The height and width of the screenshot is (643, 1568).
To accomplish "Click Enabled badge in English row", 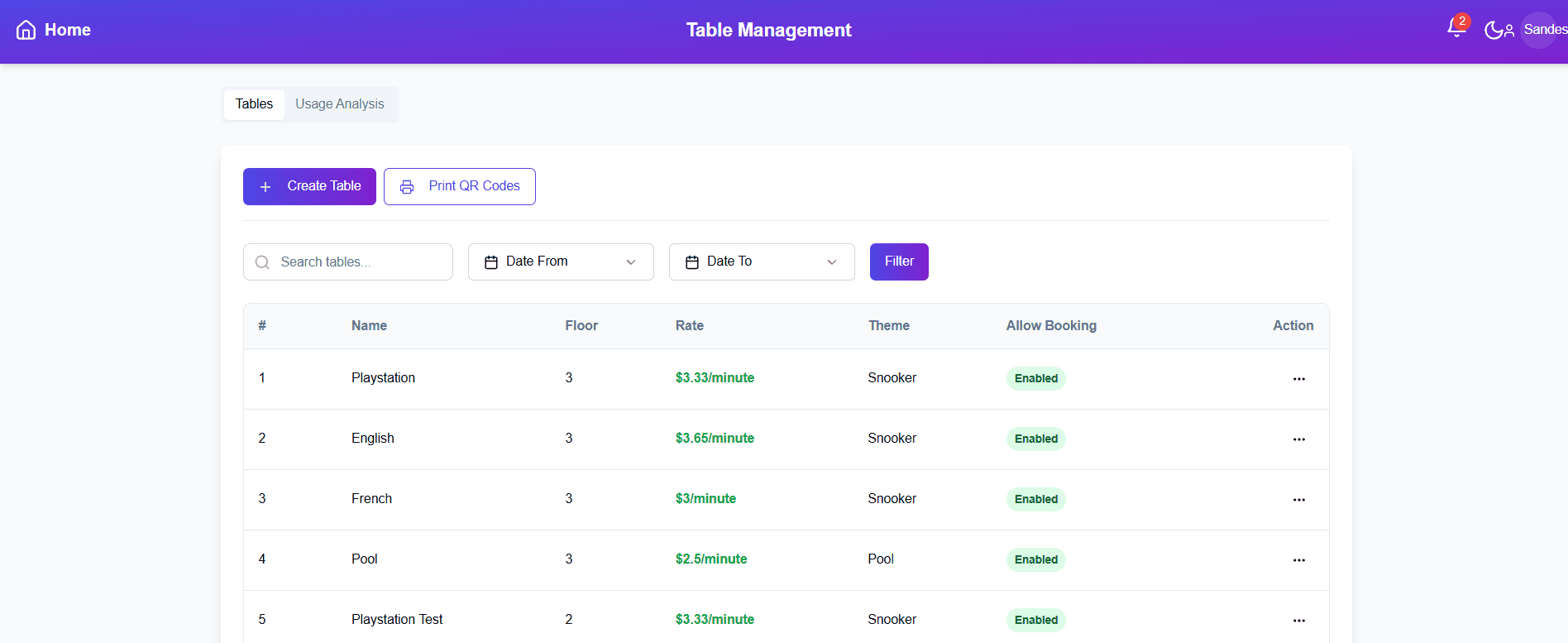I will 1036,439.
